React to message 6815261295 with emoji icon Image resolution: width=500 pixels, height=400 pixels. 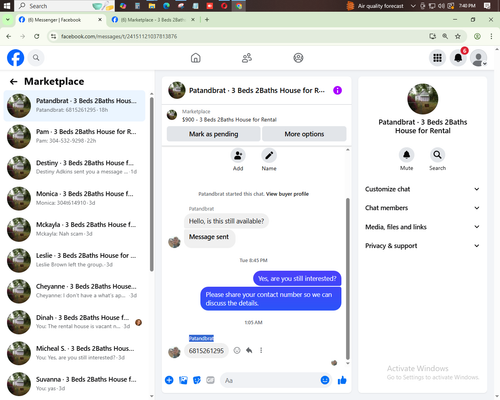tap(237, 350)
